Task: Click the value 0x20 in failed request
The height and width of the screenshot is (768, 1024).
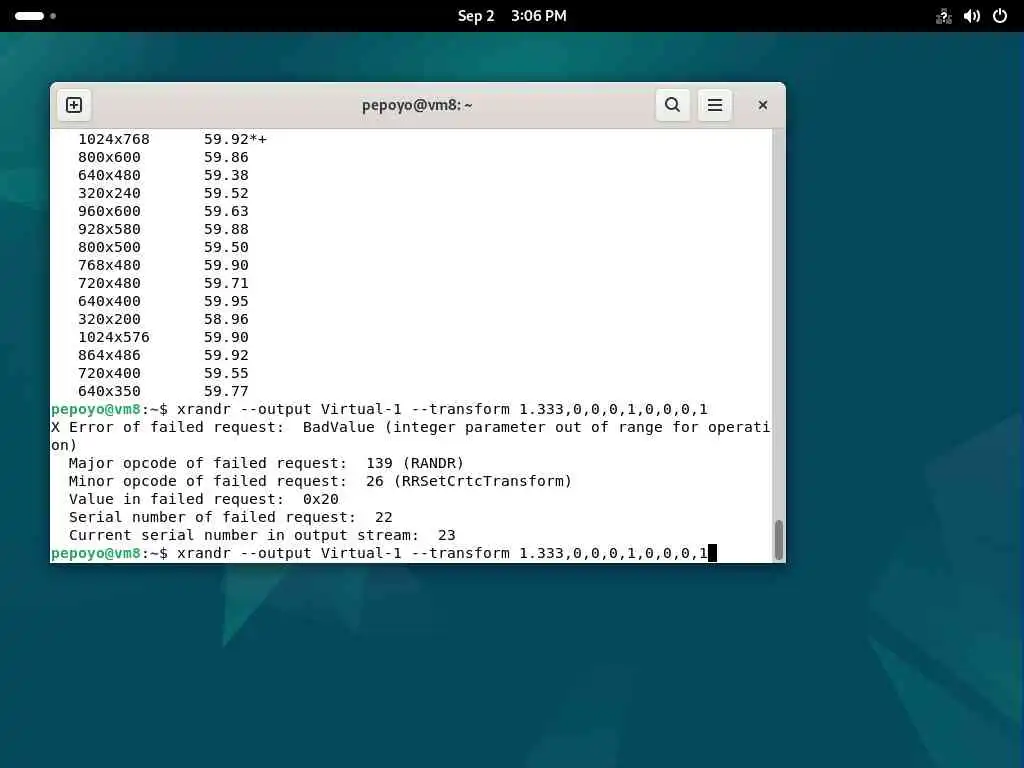Action: click(321, 499)
